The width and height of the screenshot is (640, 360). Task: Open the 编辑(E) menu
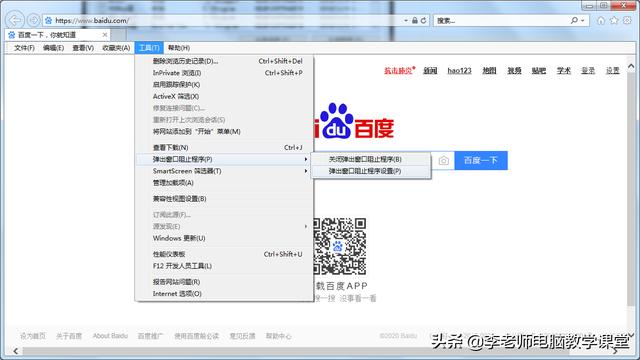click(x=53, y=48)
